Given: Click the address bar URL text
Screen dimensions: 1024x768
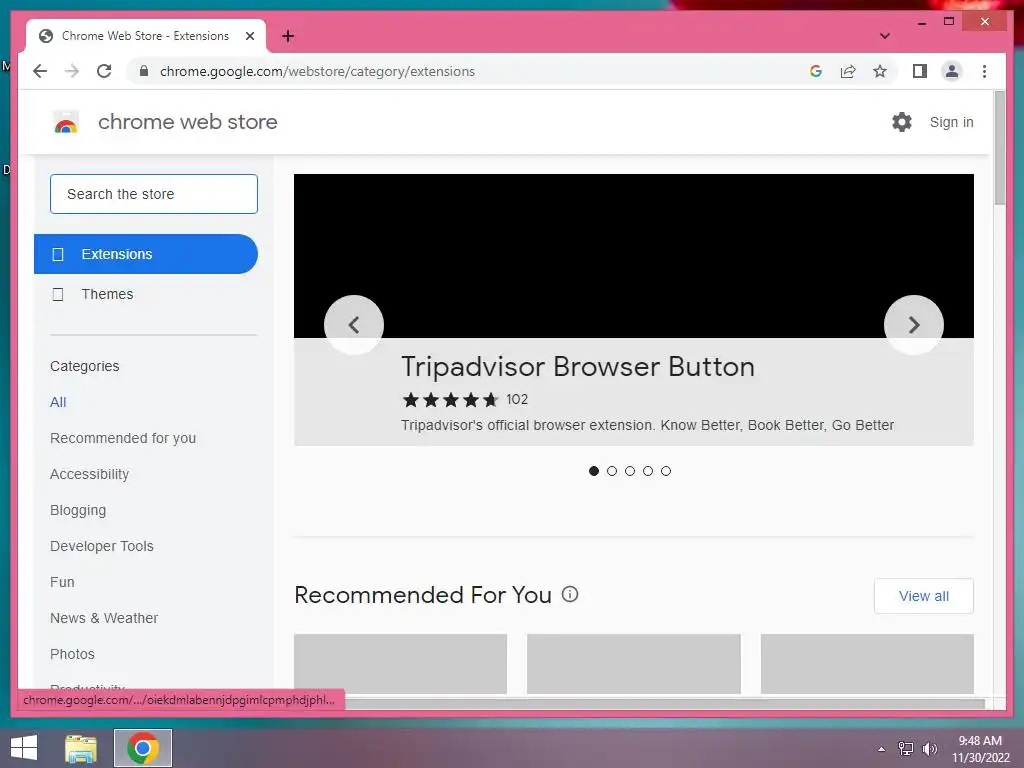Looking at the screenshot, I should 317,71.
